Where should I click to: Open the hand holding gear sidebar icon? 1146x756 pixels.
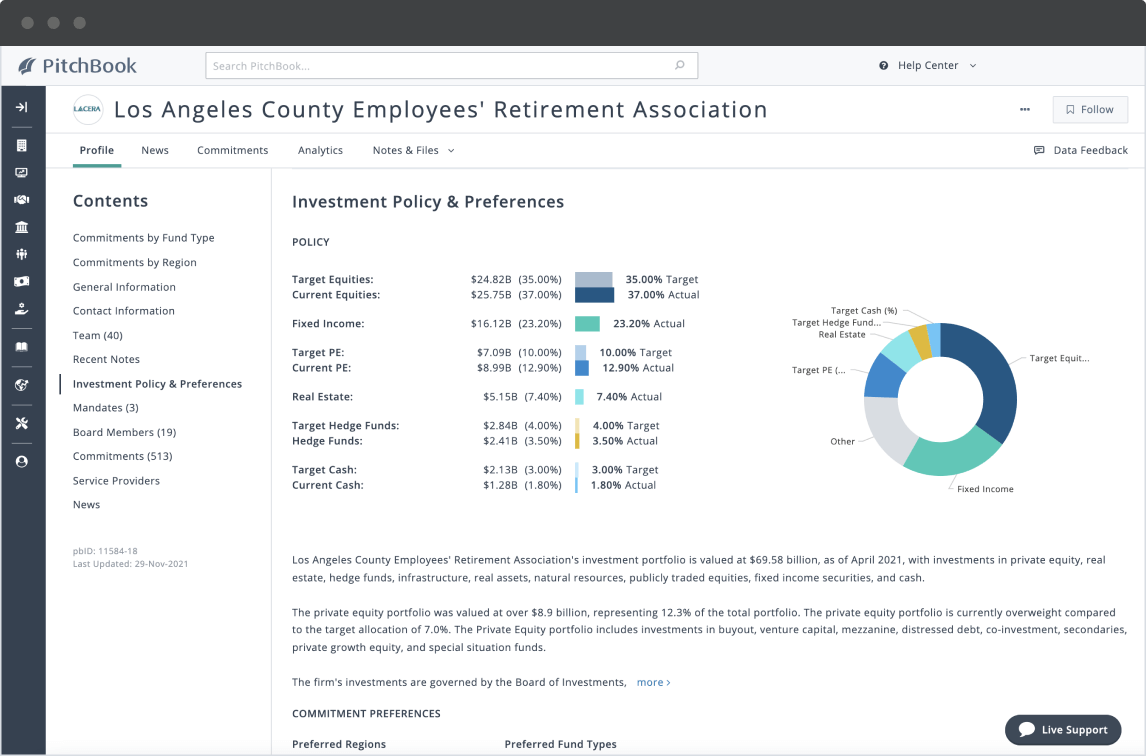click(22, 309)
